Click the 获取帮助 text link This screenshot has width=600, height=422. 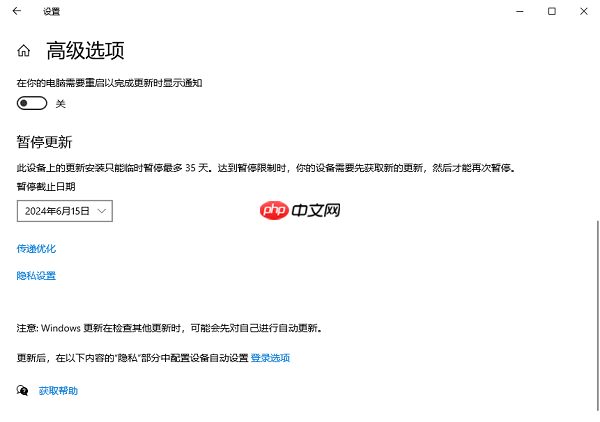58,390
